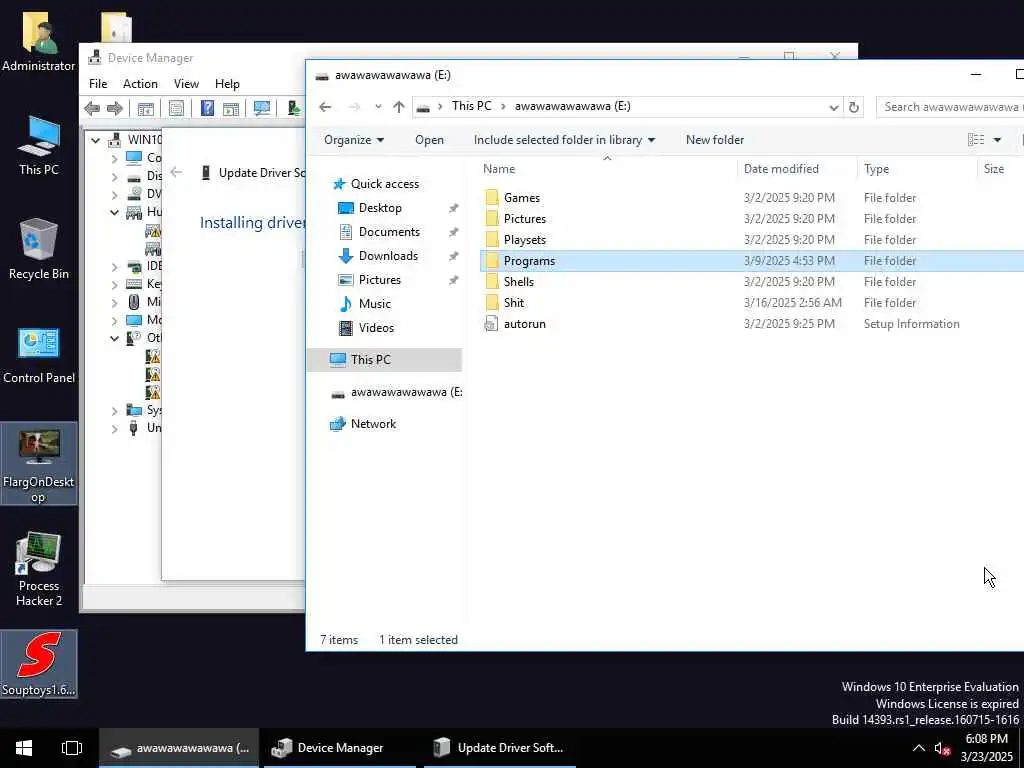Image resolution: width=1024 pixels, height=768 pixels.
Task: Click Back arrow in File Explorer
Action: pos(325,107)
